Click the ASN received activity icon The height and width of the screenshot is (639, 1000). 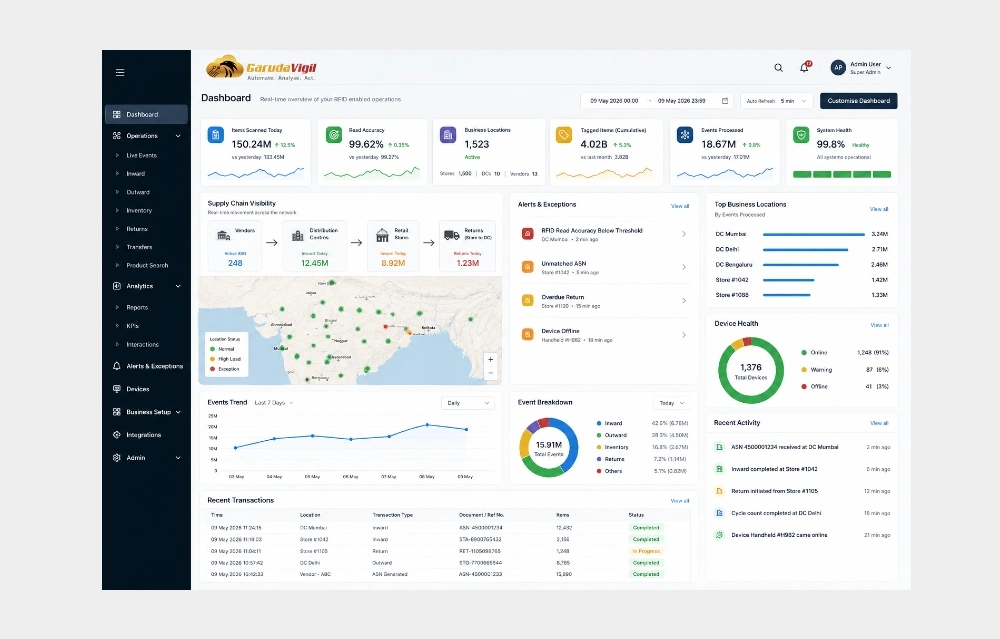719,447
